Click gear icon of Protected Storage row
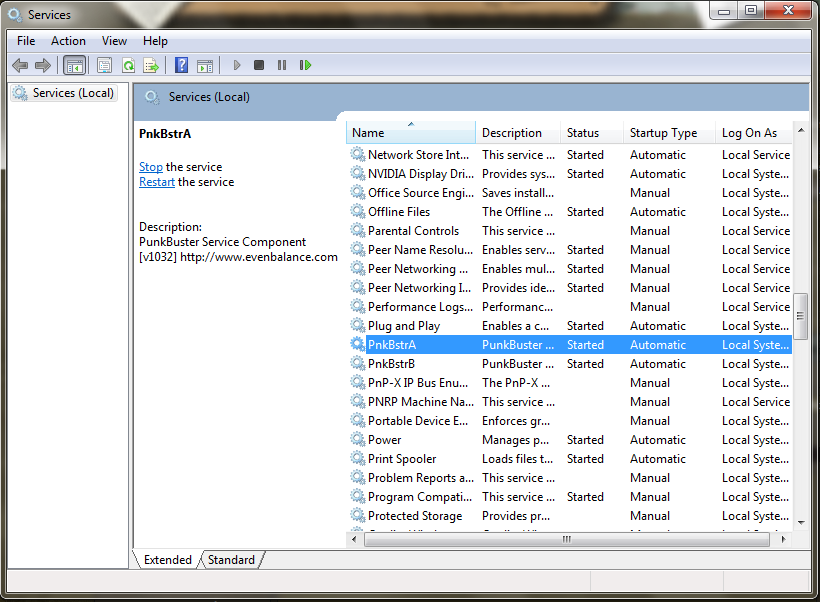This screenshot has height=602, width=820. click(x=358, y=515)
